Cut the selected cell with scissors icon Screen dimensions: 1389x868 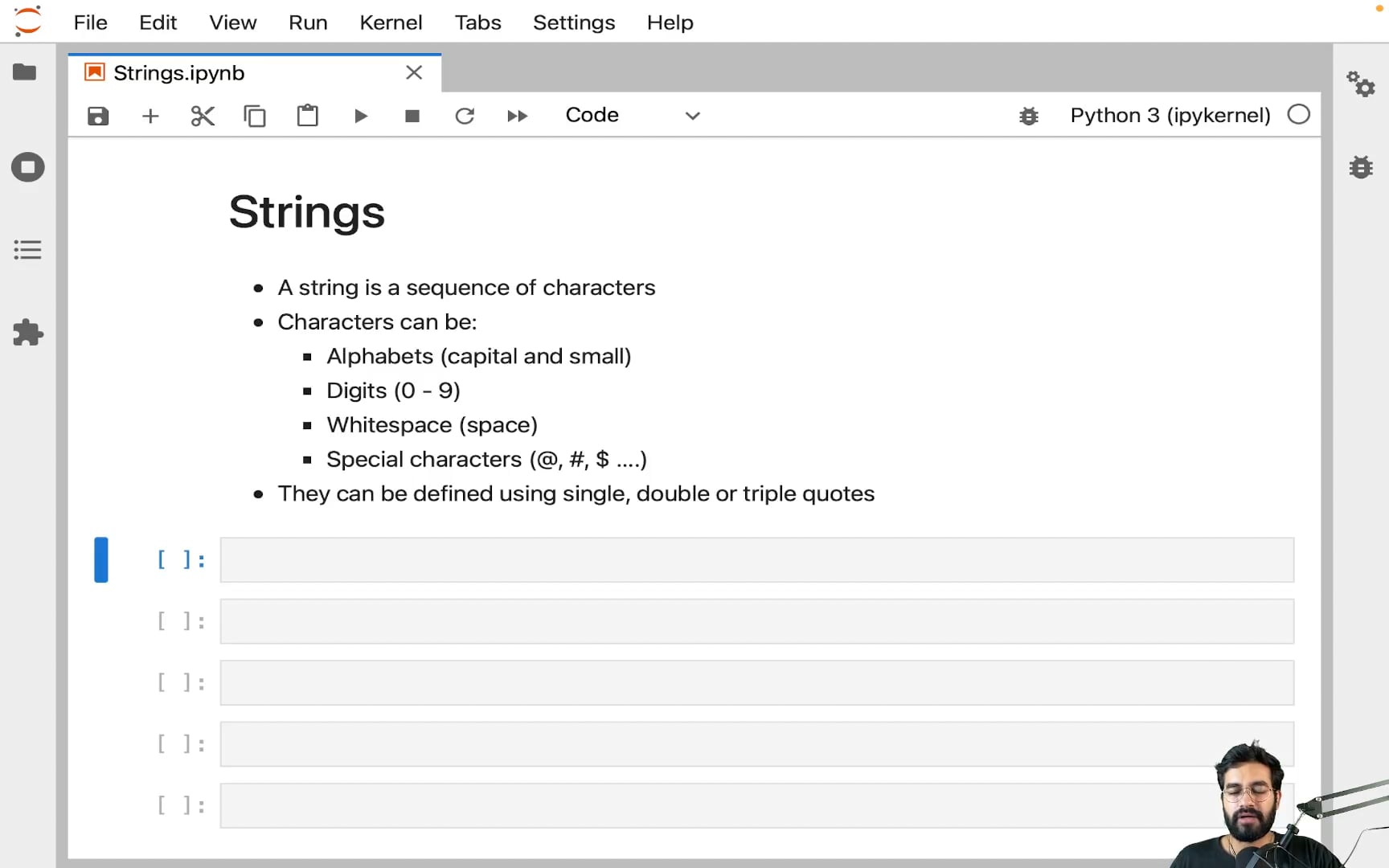point(203,116)
